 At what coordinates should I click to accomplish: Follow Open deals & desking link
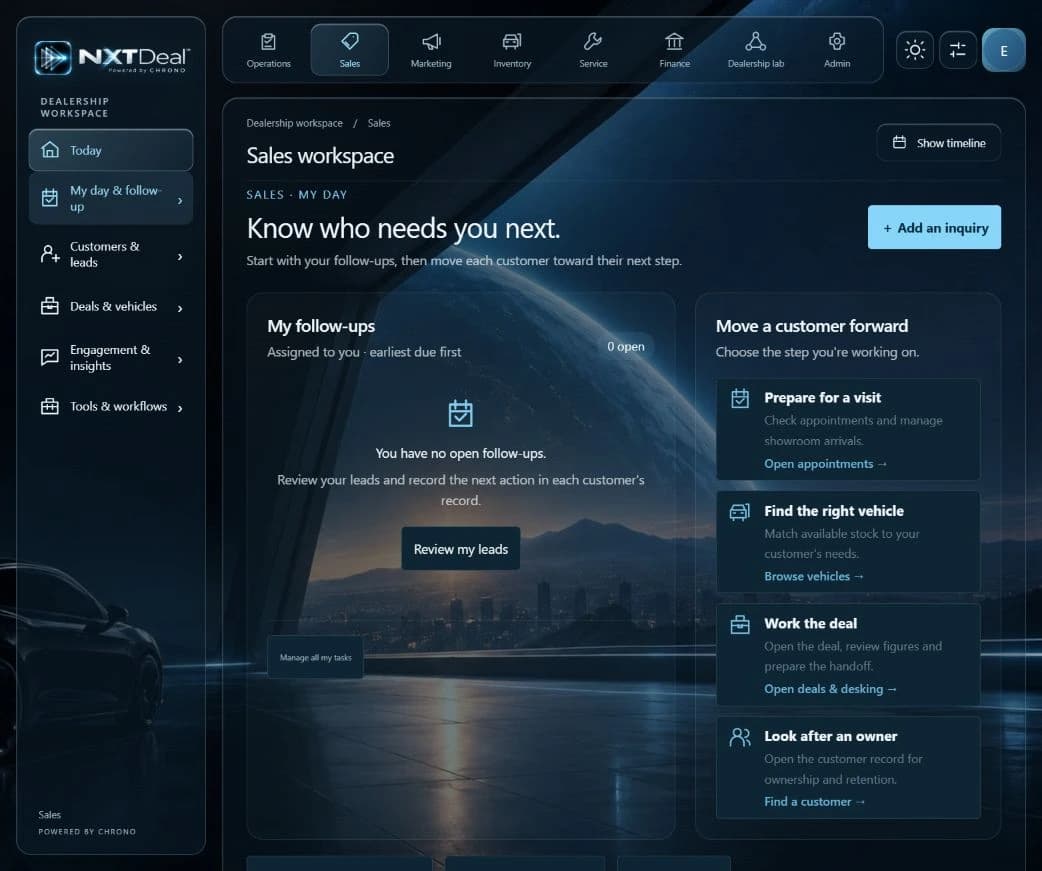click(x=830, y=689)
